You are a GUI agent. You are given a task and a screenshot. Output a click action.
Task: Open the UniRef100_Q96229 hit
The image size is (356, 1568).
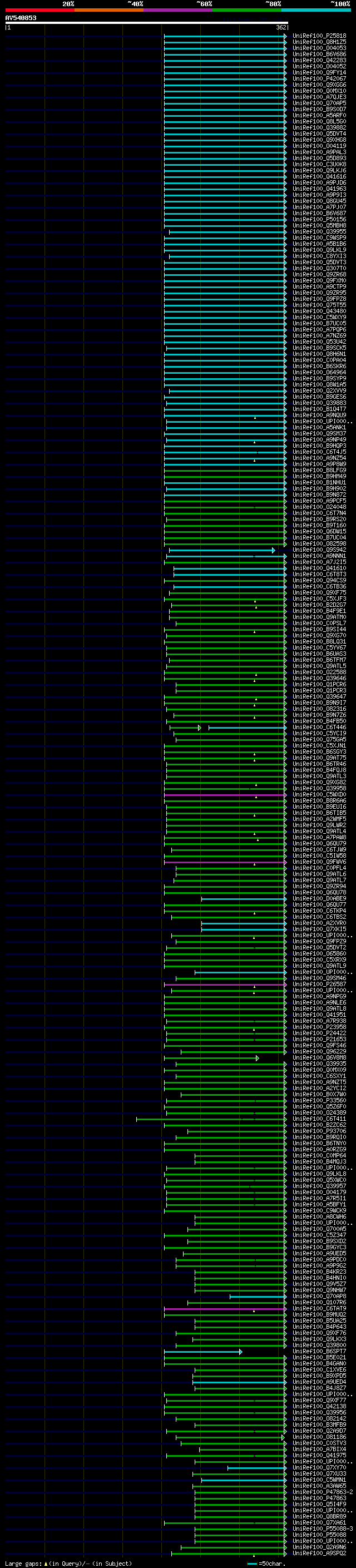[x=319, y=1052]
